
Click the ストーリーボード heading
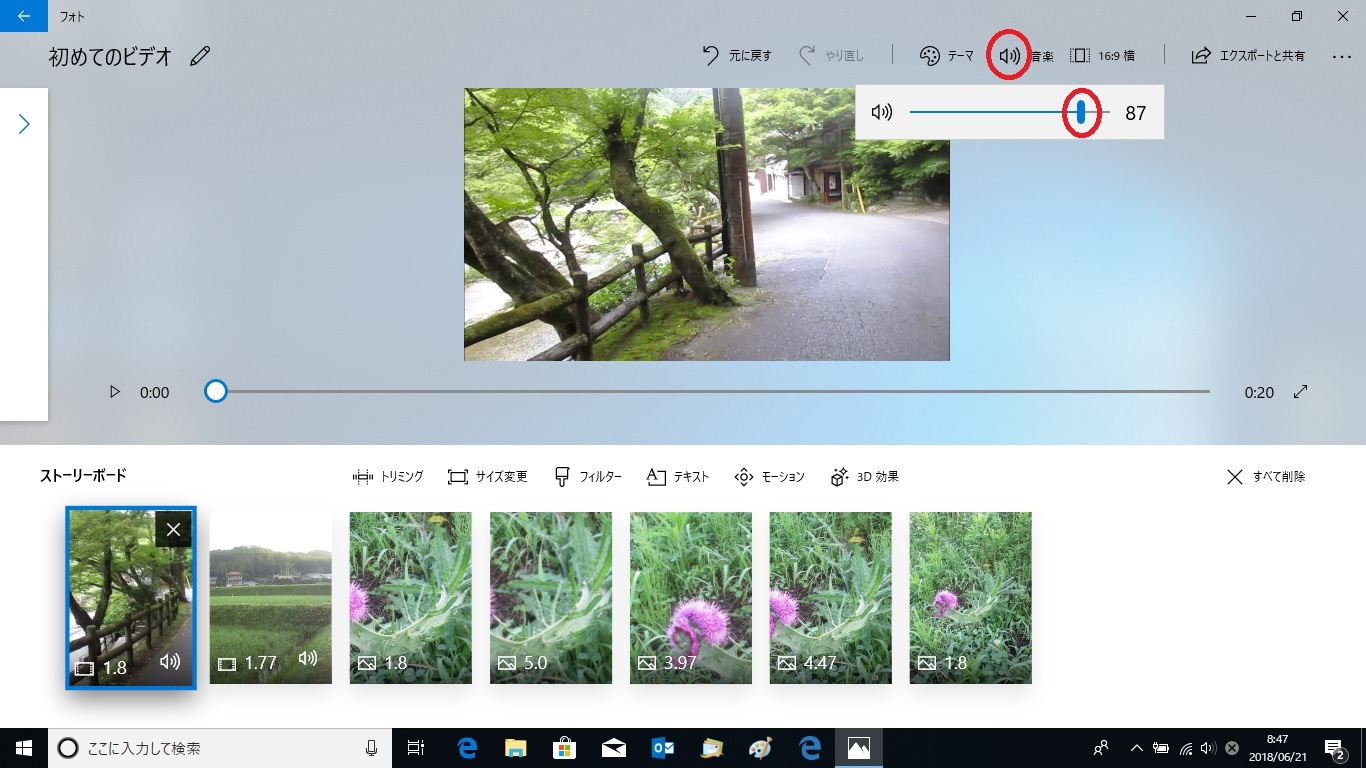(83, 476)
